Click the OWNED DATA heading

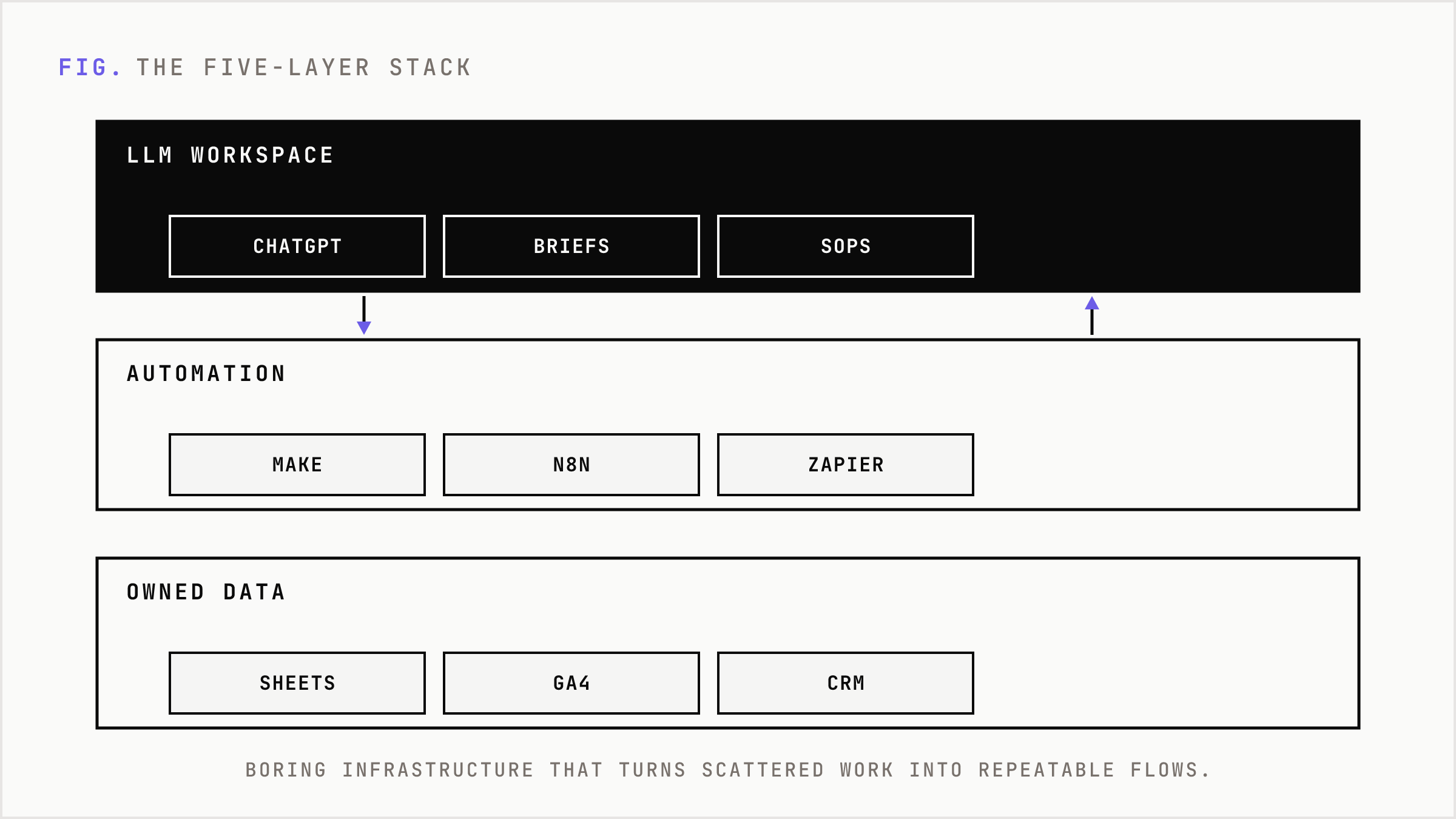206,592
